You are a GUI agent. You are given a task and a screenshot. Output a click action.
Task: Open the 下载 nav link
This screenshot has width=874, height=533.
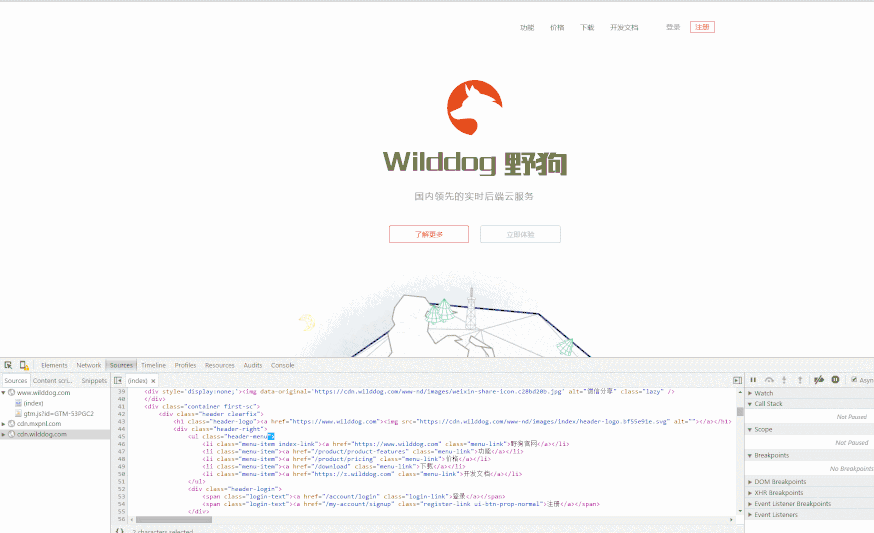(x=587, y=27)
